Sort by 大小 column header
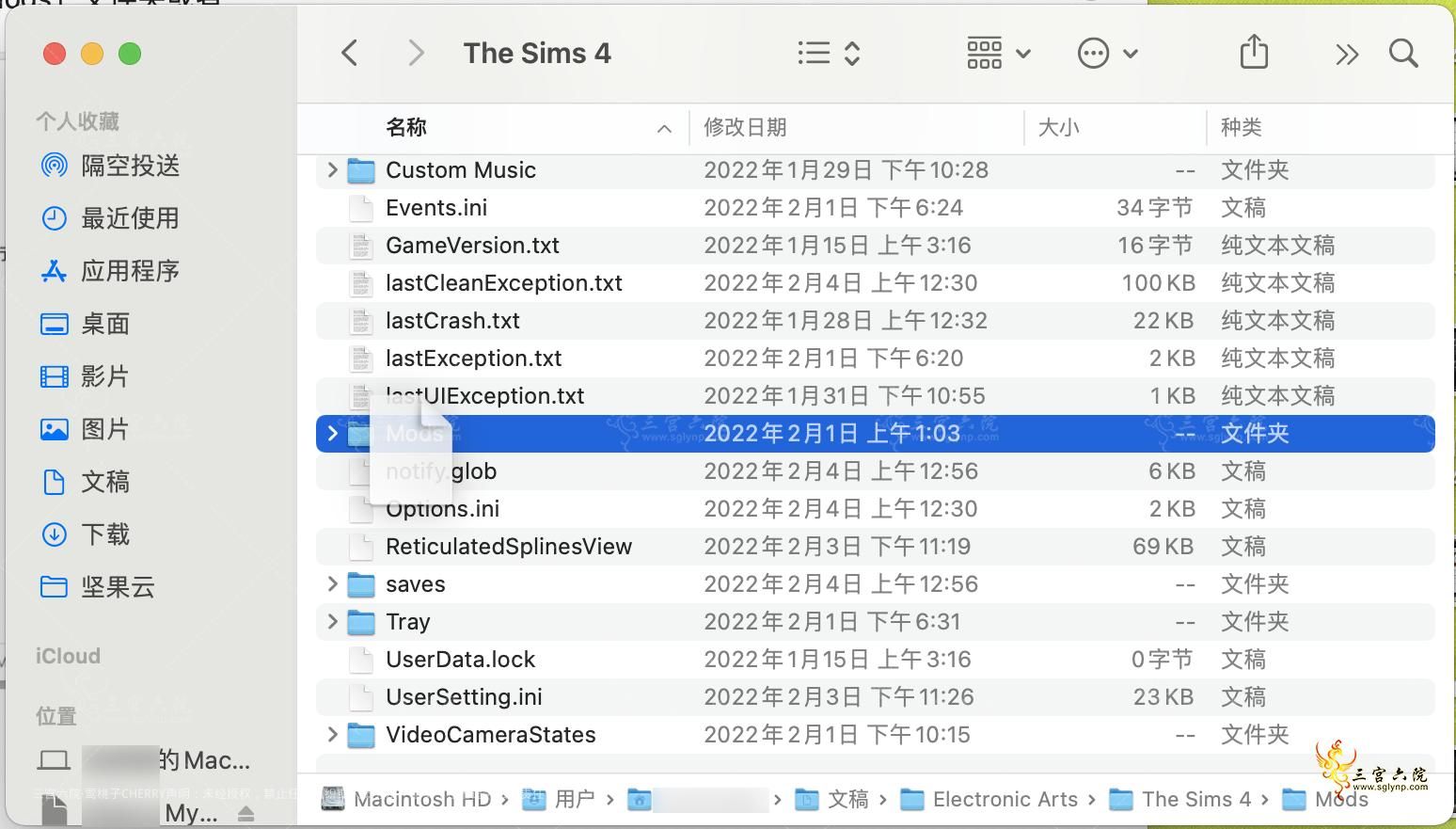The height and width of the screenshot is (829, 1456). pos(1058,128)
